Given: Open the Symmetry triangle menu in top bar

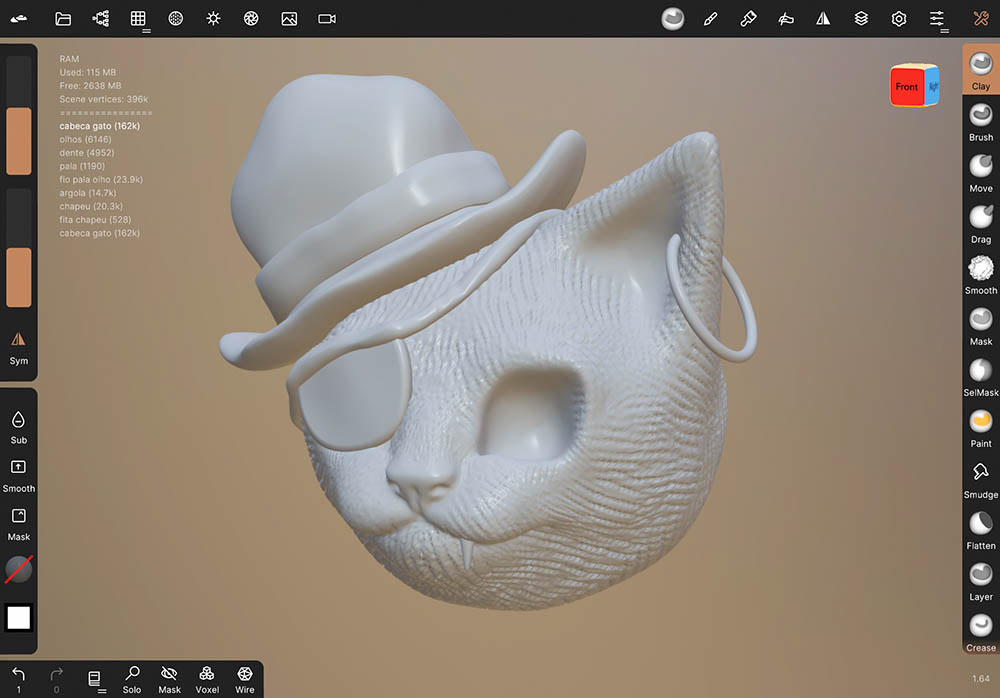Looking at the screenshot, I should coord(823,19).
